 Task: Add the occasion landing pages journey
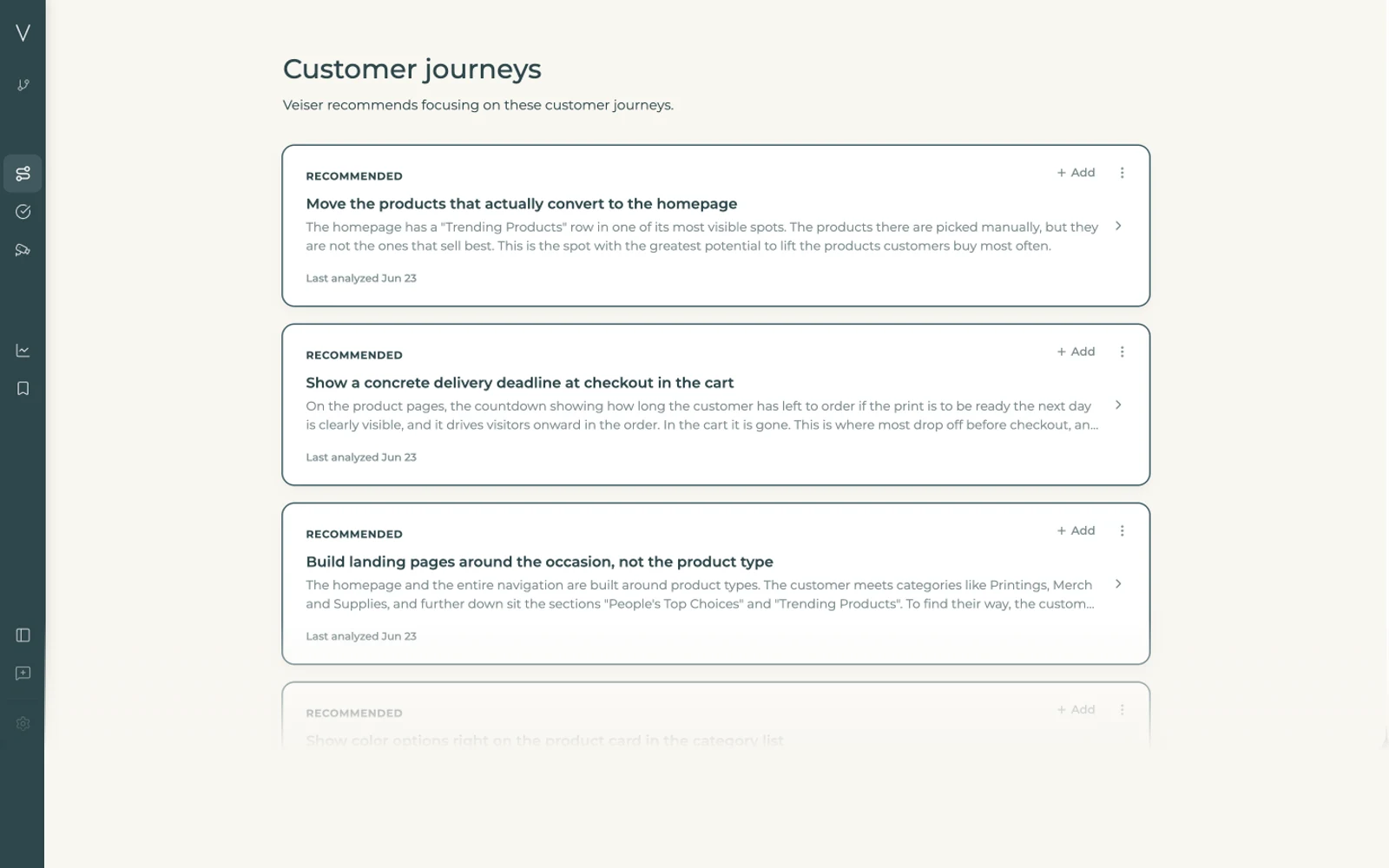(x=1076, y=530)
